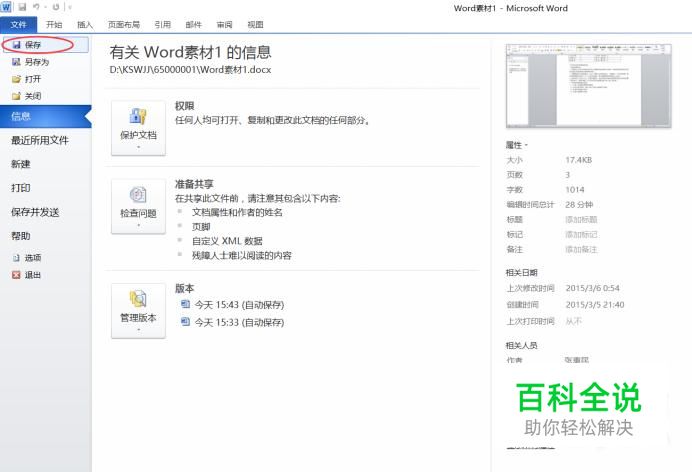692x472 pixels.
Task: Open the quick access toolbar customize arrow
Action: (x=70, y=7)
